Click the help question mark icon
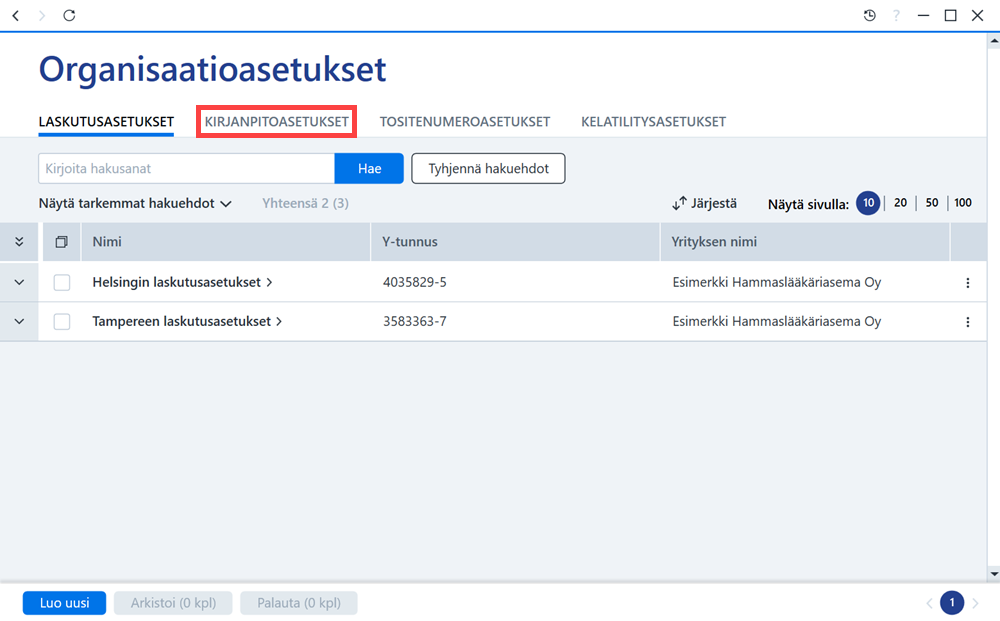The image size is (1000, 621). pos(897,15)
